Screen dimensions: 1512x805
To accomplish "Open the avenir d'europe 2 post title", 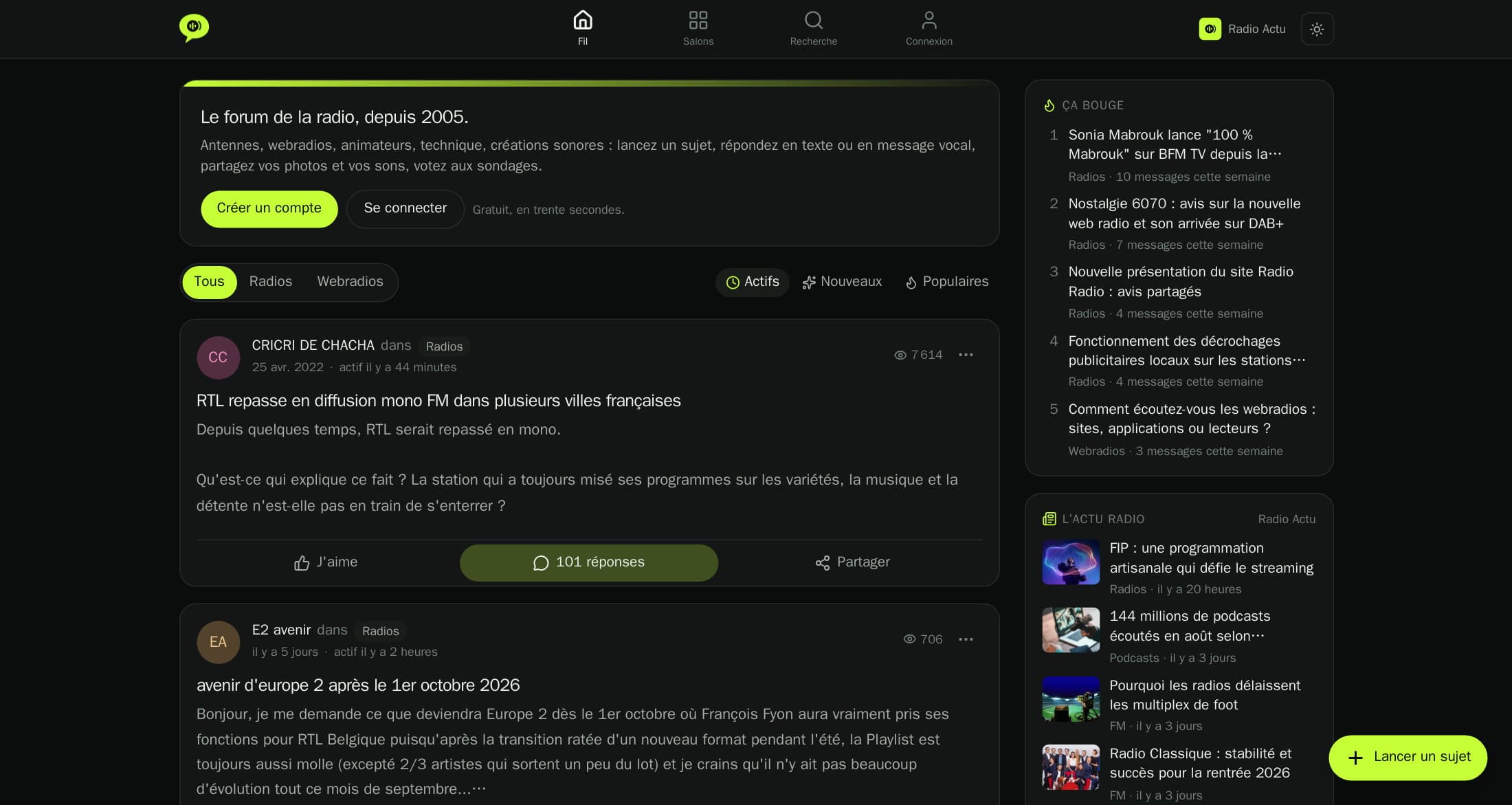I will 358,685.
